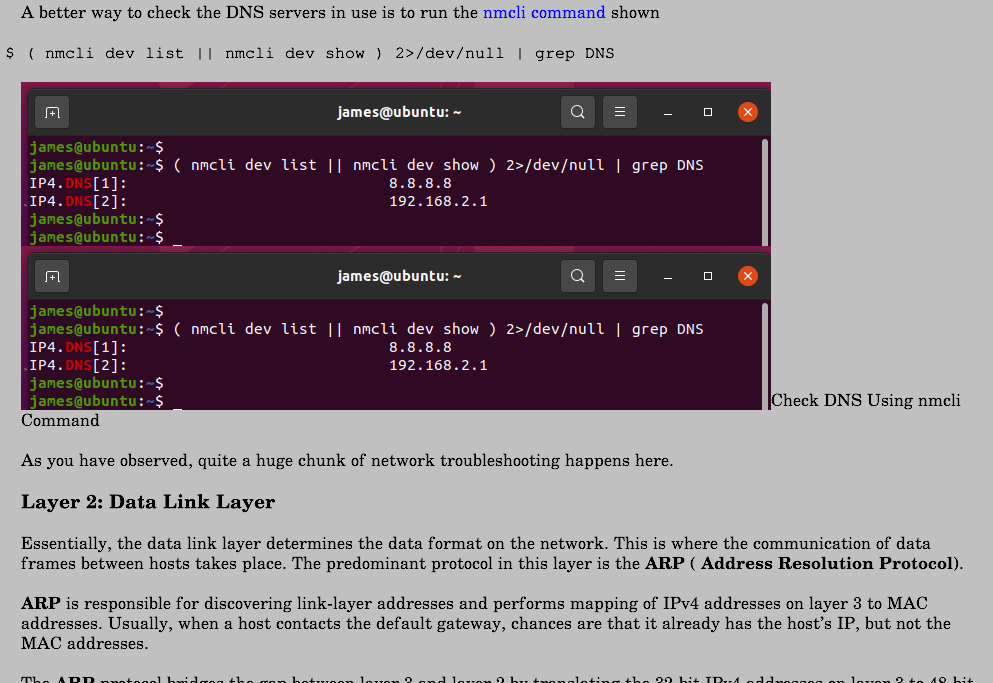Click search icon in lower terminal image

tap(578, 276)
